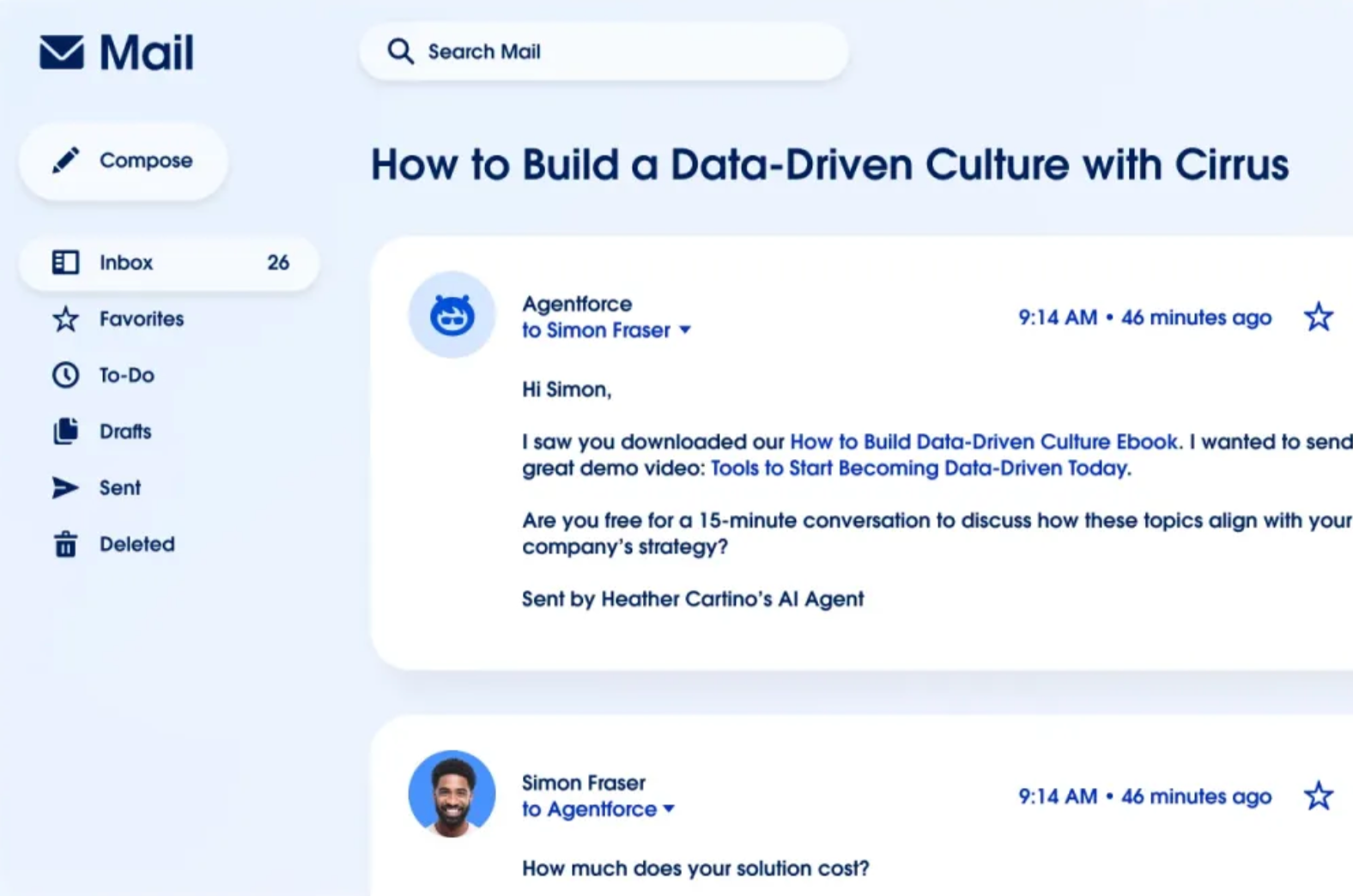Show the Drafts folder

pos(125,431)
